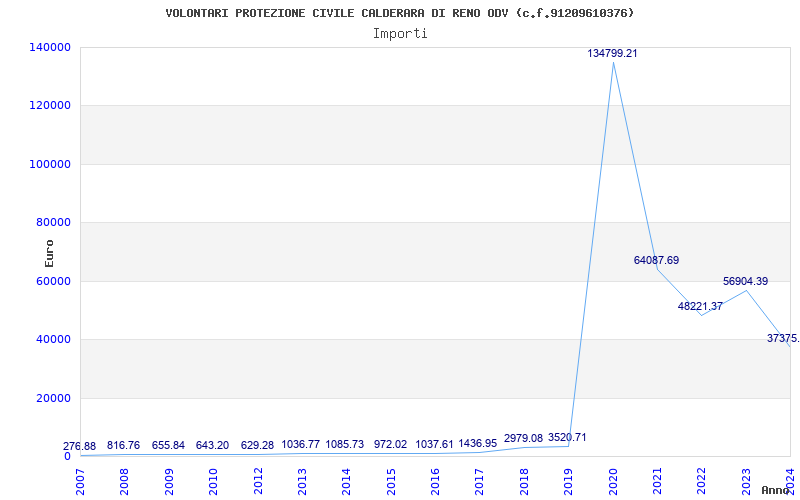This screenshot has height=500, width=800.
Task: Click the 2019 year label
Action: click(568, 482)
